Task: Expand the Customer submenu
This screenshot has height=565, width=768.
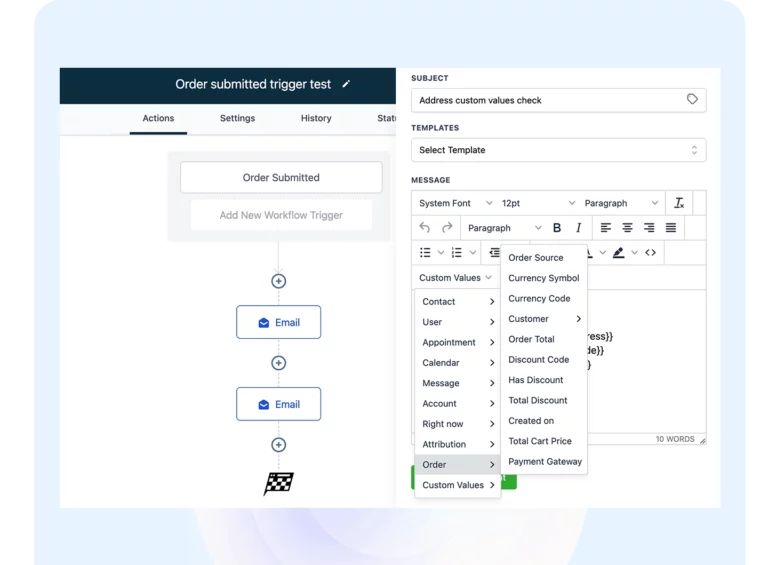Action: [x=544, y=319]
